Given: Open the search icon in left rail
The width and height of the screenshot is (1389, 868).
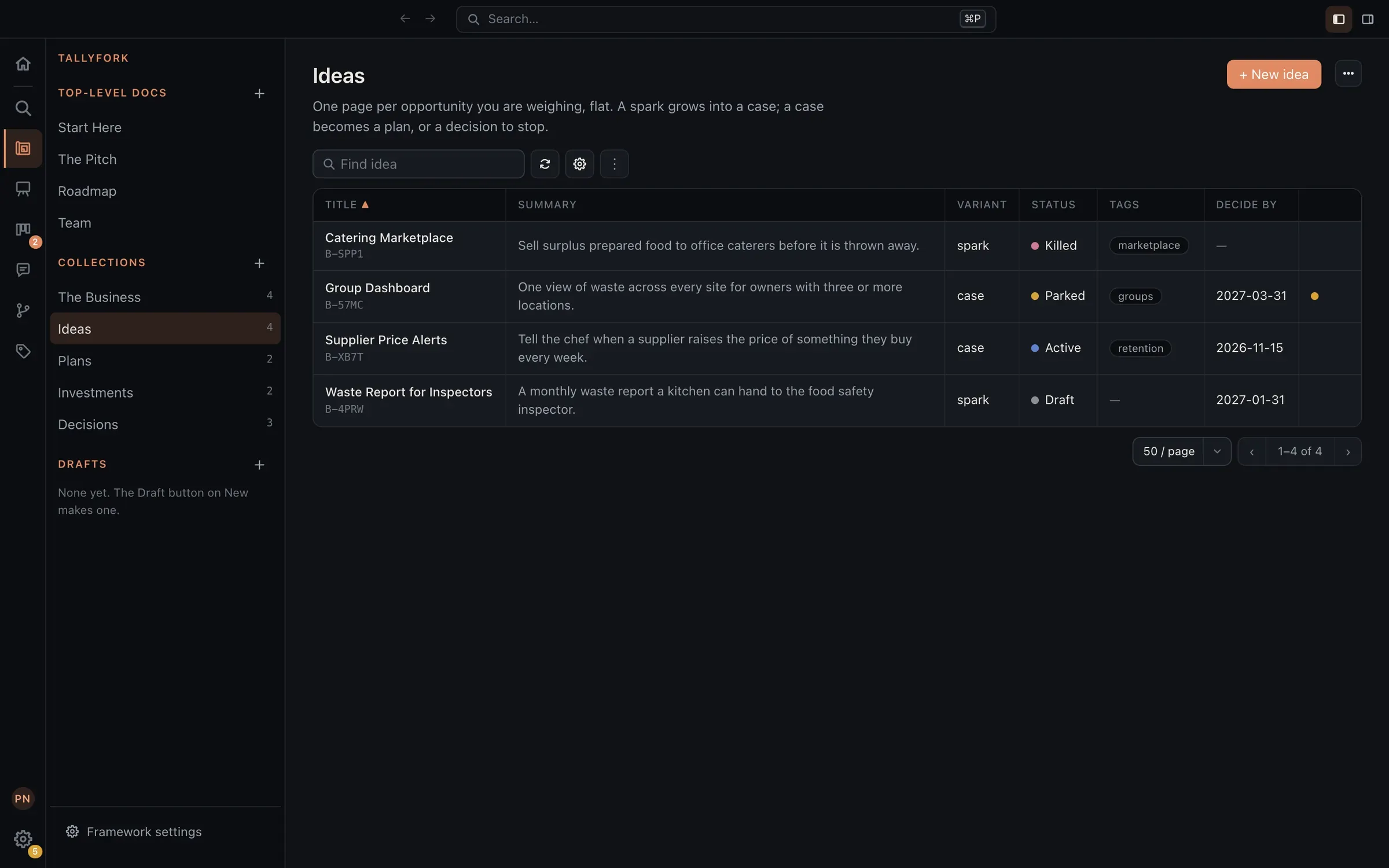Looking at the screenshot, I should 23,108.
